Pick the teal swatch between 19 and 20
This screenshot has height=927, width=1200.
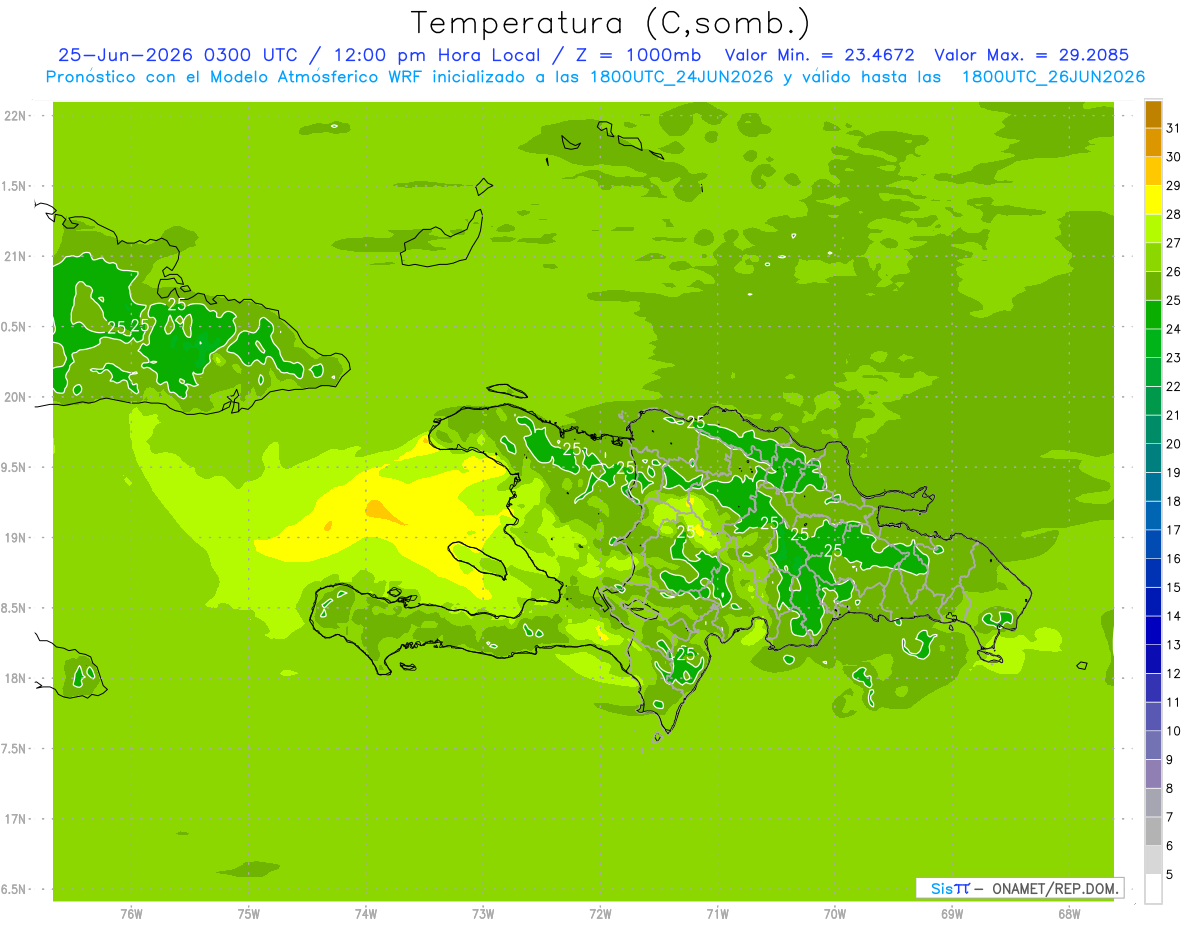1153,458
